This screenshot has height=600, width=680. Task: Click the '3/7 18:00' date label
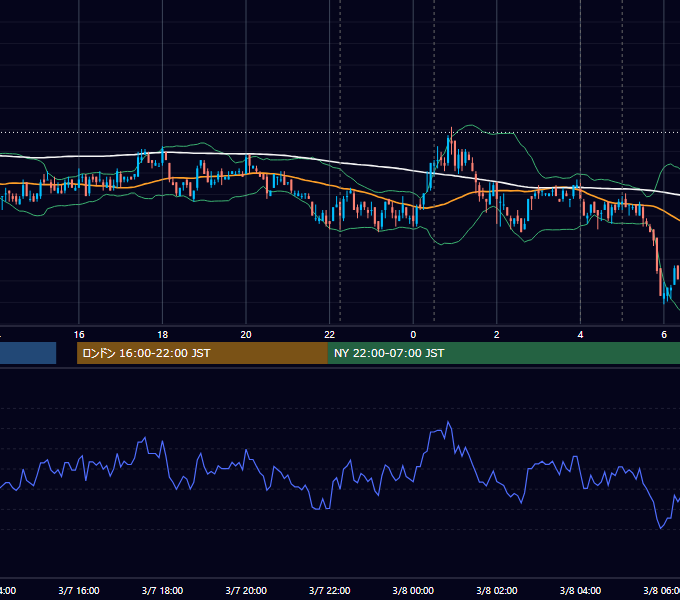click(x=162, y=591)
